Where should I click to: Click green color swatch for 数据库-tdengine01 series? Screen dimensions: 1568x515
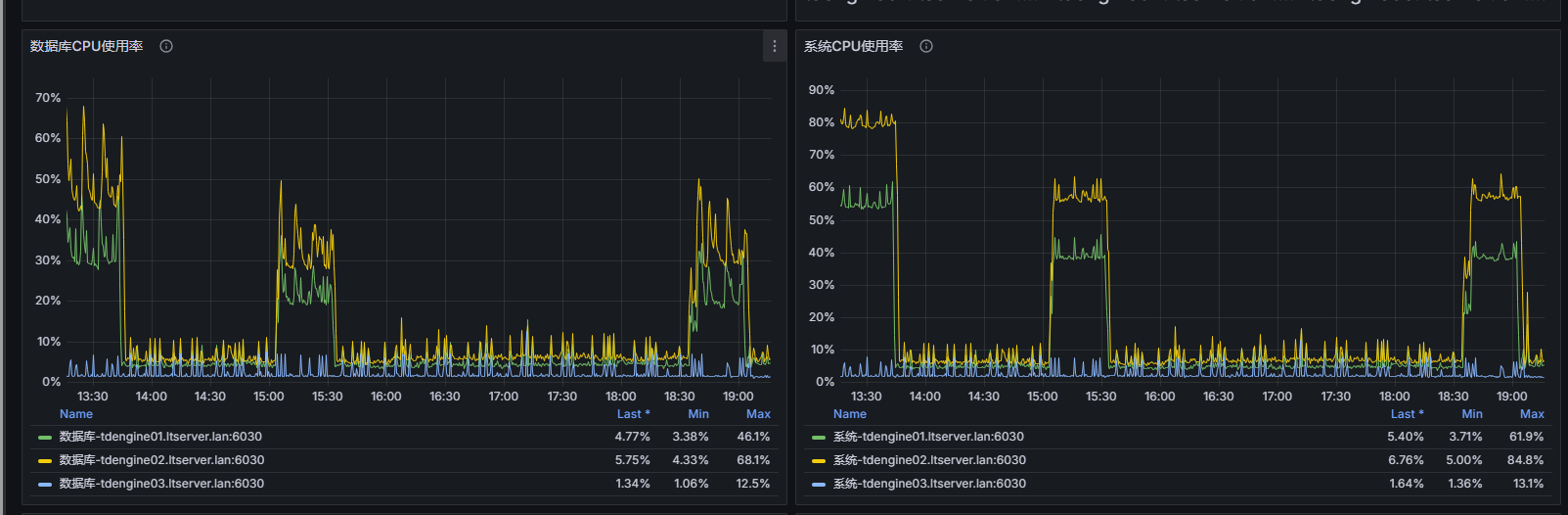(45, 438)
